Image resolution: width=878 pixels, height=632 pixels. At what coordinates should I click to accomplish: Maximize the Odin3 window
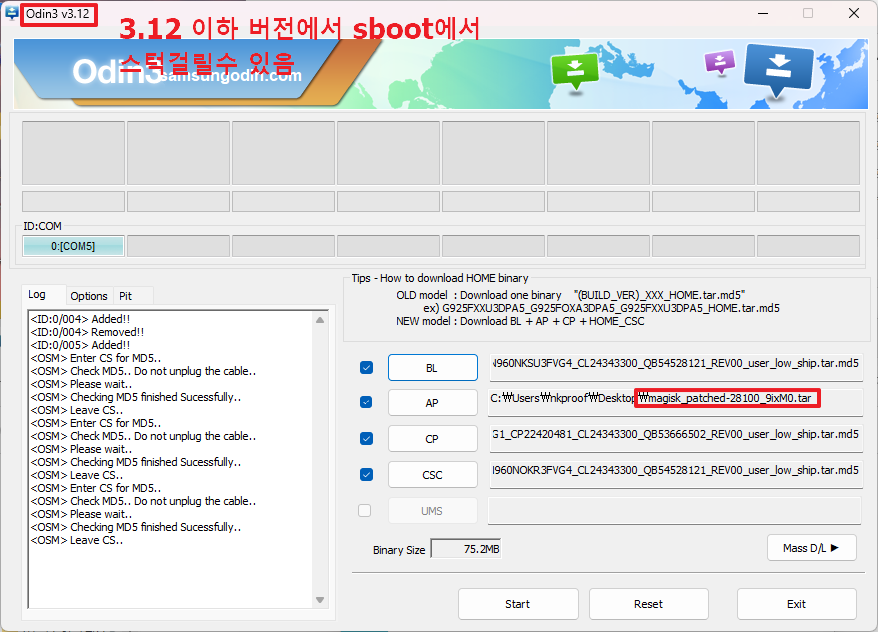tap(808, 13)
